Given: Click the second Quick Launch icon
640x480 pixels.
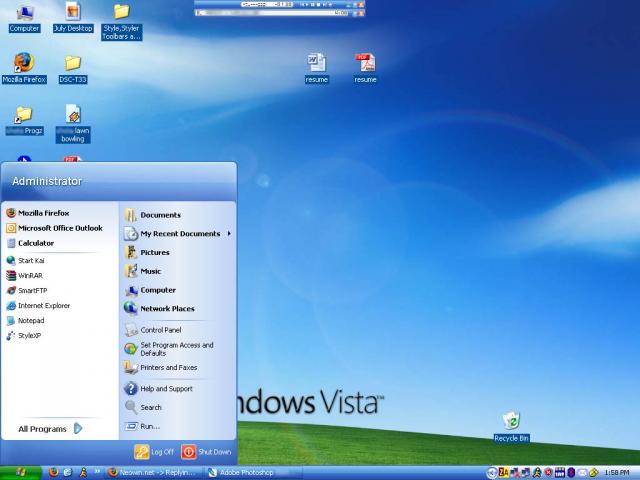Looking at the screenshot, I should (x=68, y=473).
